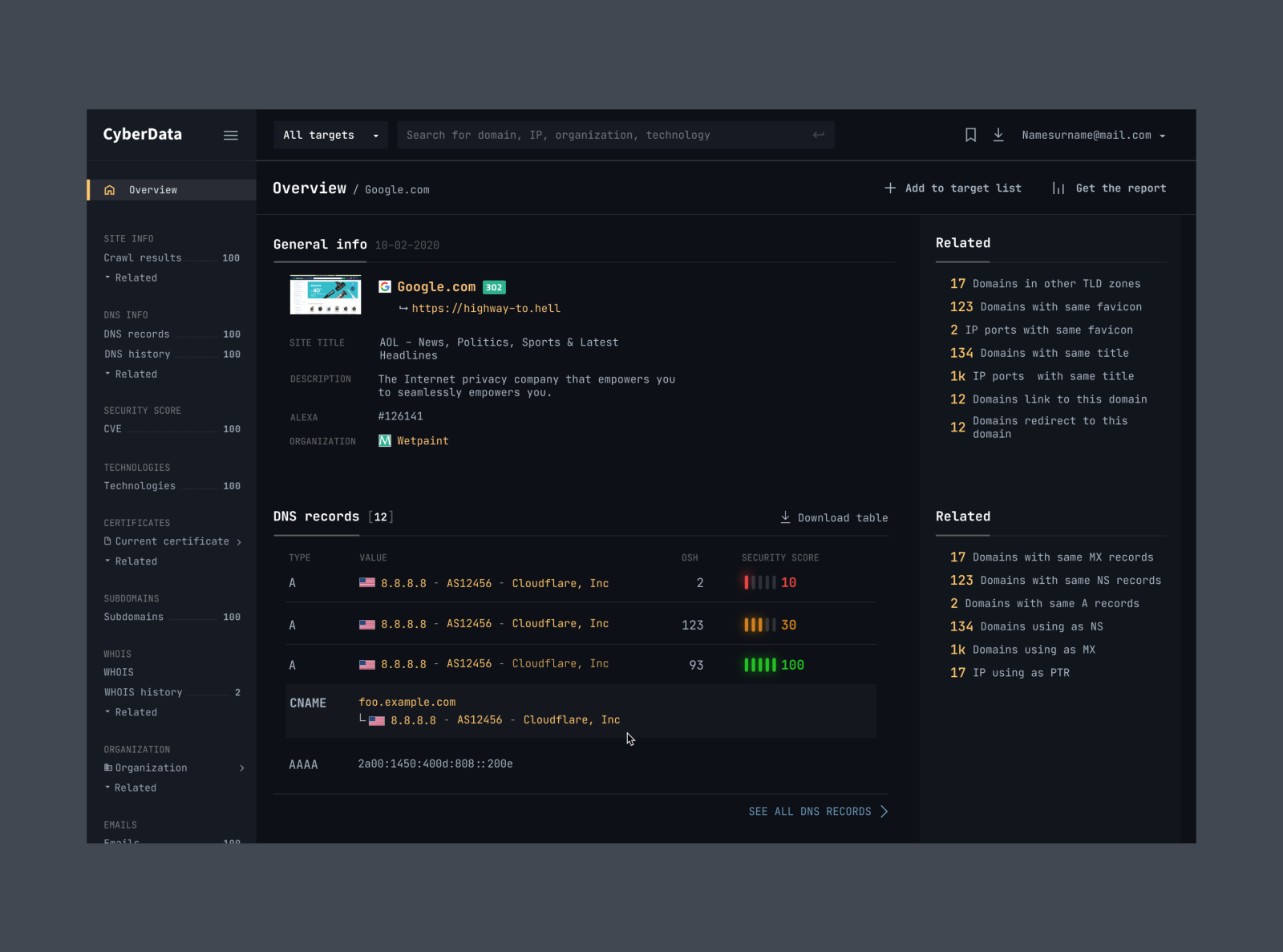The height and width of the screenshot is (952, 1283).
Task: Click the Wetpaint organization badge icon
Action: point(385,440)
